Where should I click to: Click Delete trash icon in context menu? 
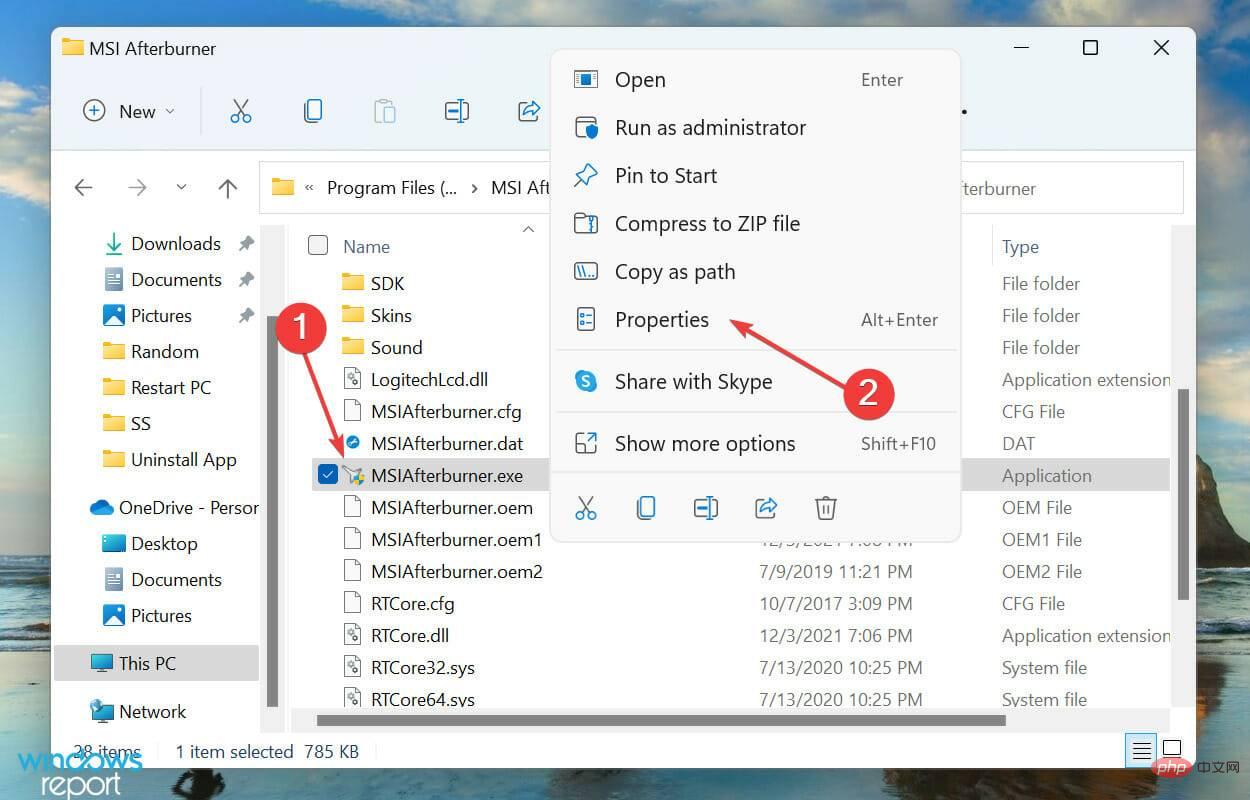pos(825,508)
